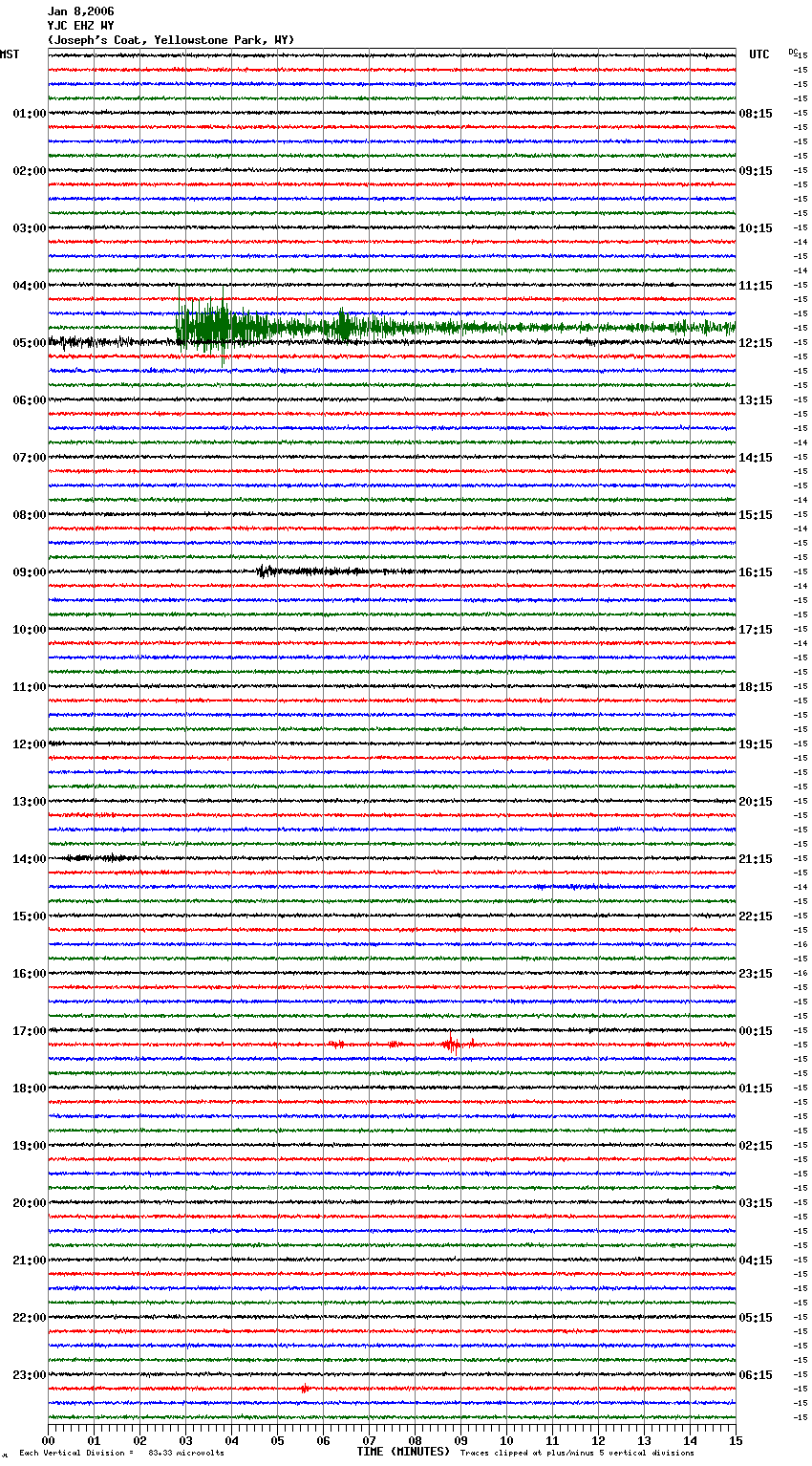Select the 10:00 MST time label
The image size is (812, 1466).
[29, 630]
